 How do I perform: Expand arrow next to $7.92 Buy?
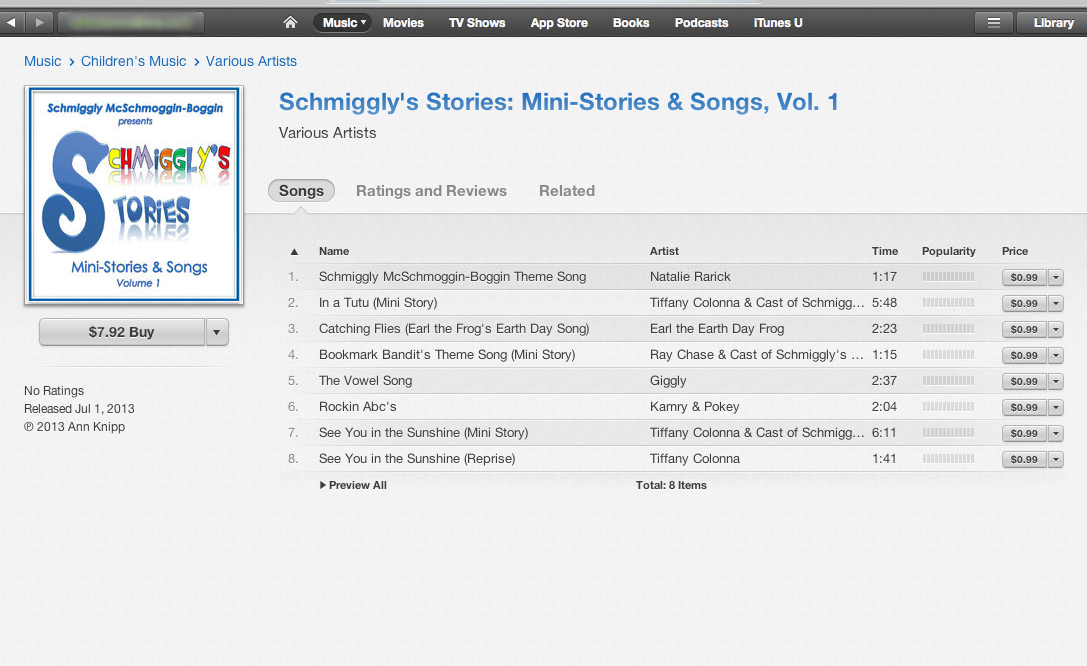(x=217, y=332)
